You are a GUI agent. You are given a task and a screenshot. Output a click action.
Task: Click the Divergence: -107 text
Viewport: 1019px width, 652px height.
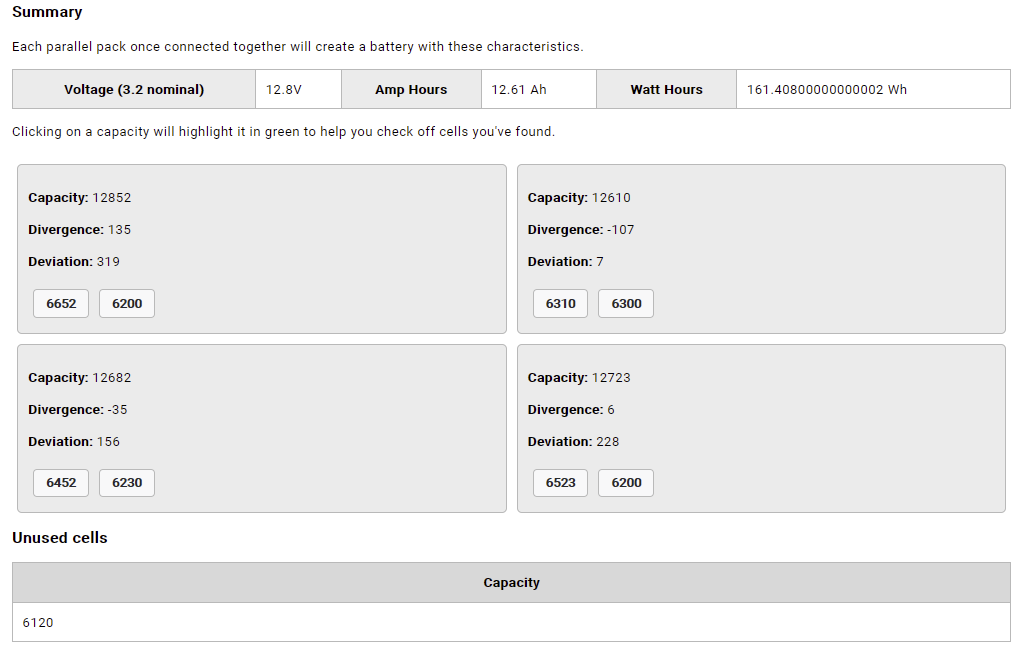tap(581, 230)
